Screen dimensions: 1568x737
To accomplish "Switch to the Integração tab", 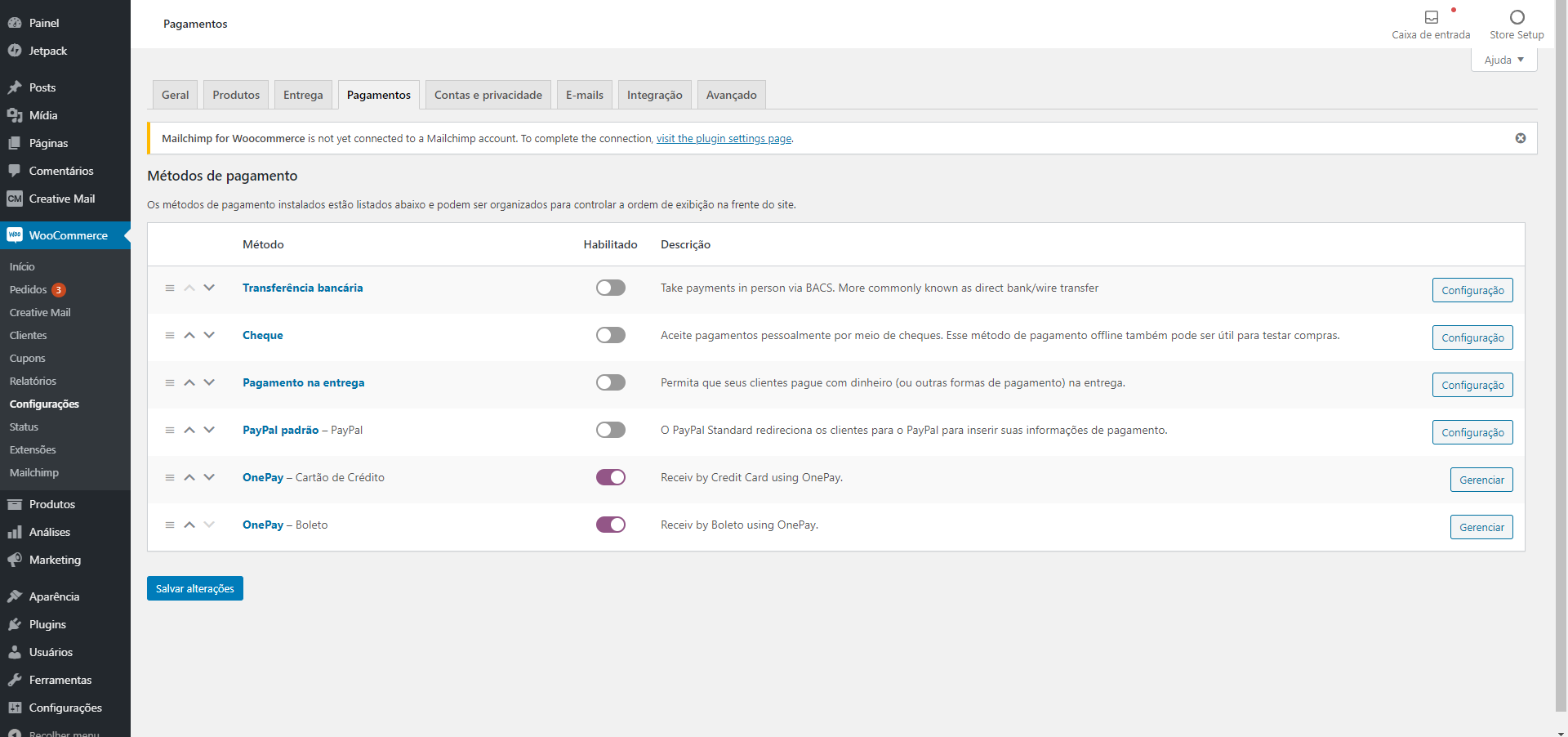I will [655, 95].
